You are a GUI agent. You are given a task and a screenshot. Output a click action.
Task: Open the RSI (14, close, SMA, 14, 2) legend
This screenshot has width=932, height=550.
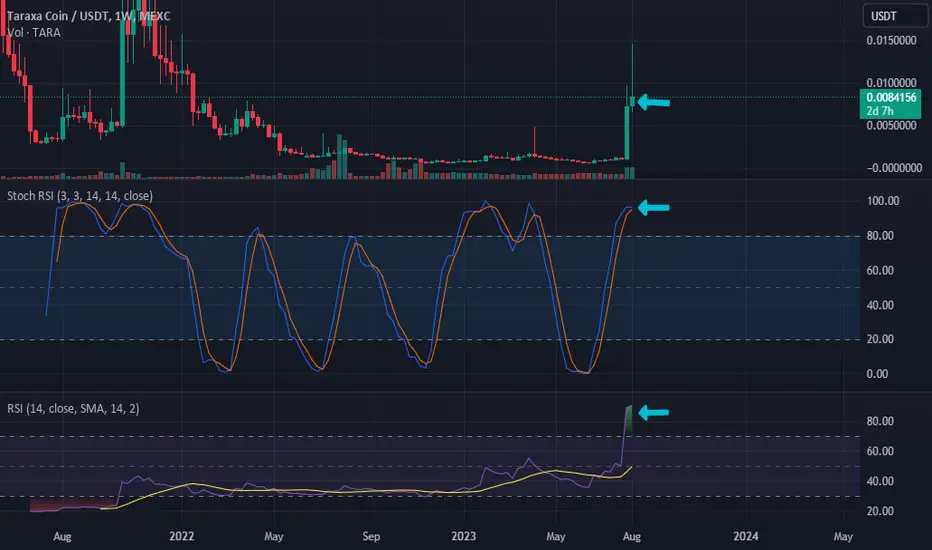click(73, 408)
